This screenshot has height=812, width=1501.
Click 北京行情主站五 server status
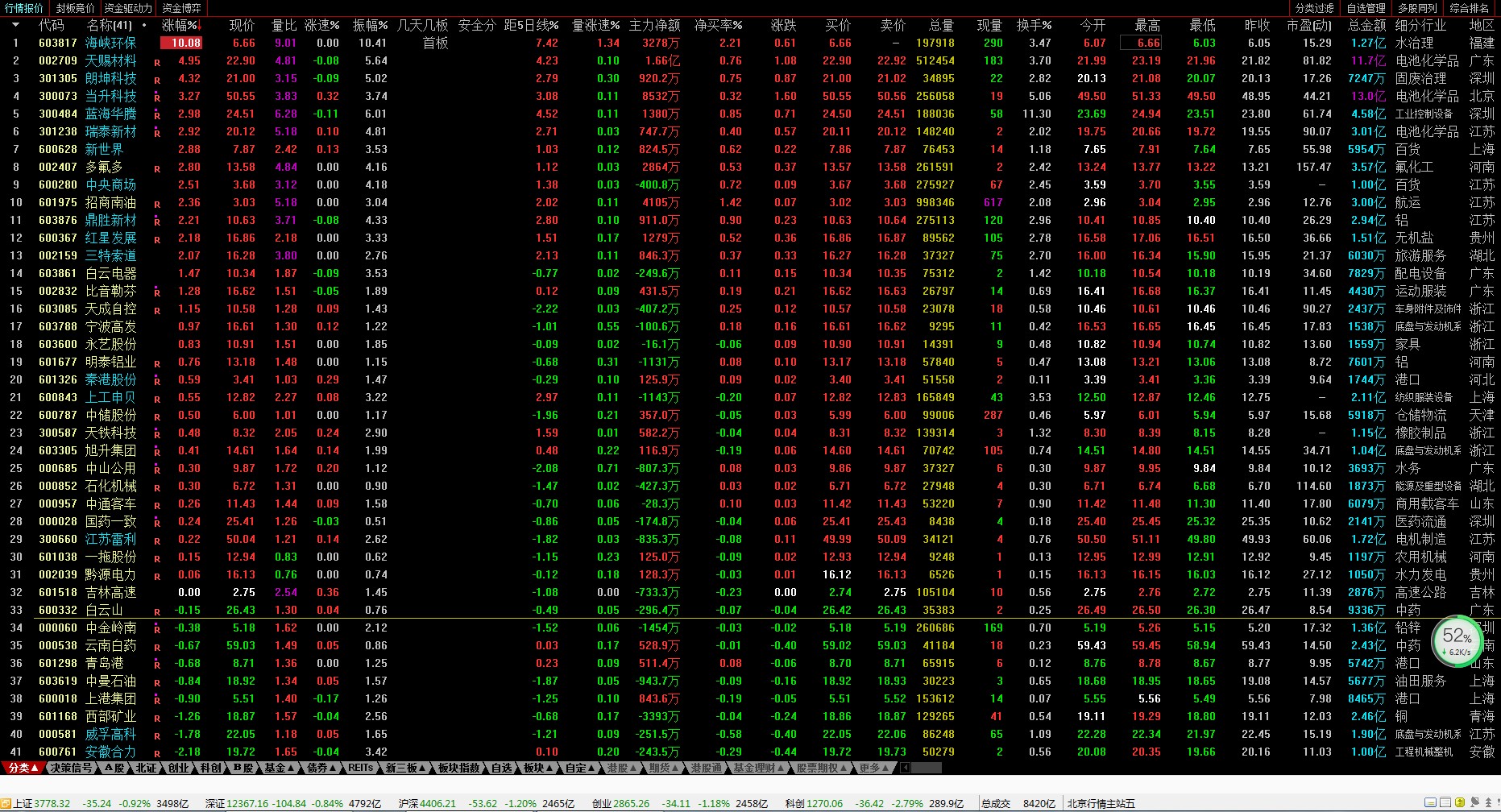click(1101, 803)
